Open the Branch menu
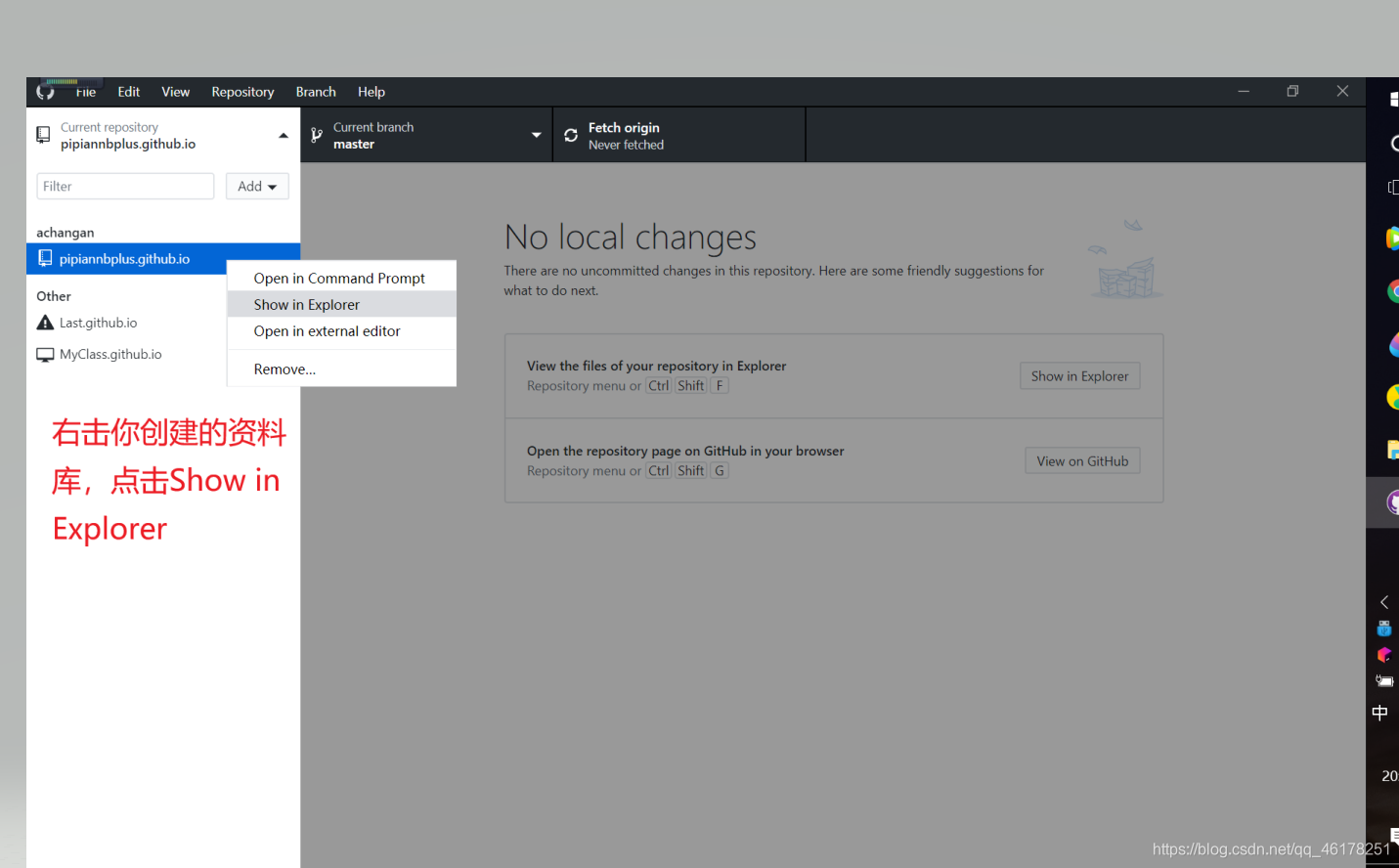The image size is (1399, 868). coord(316,92)
